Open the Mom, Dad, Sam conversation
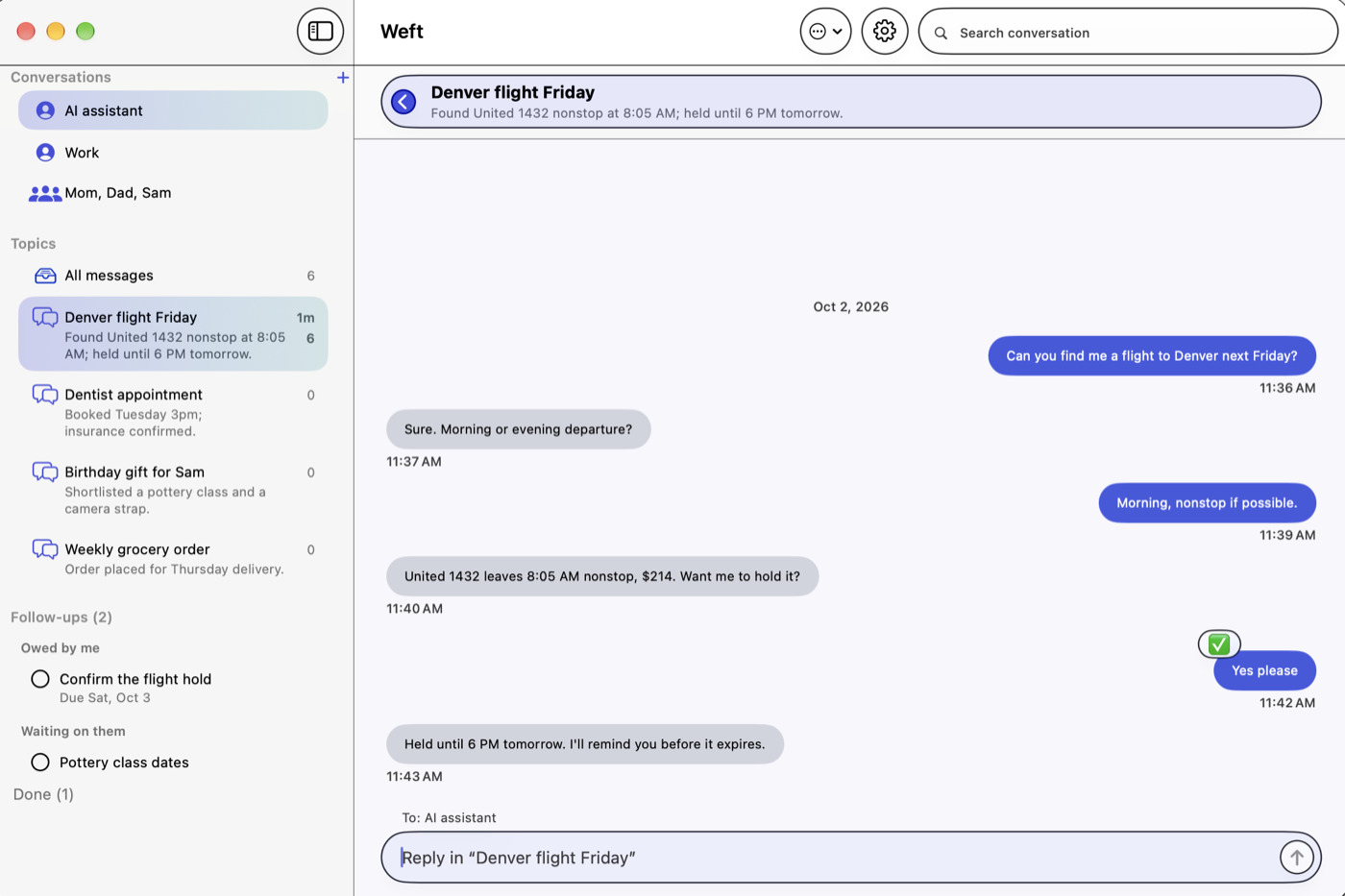 pos(173,193)
